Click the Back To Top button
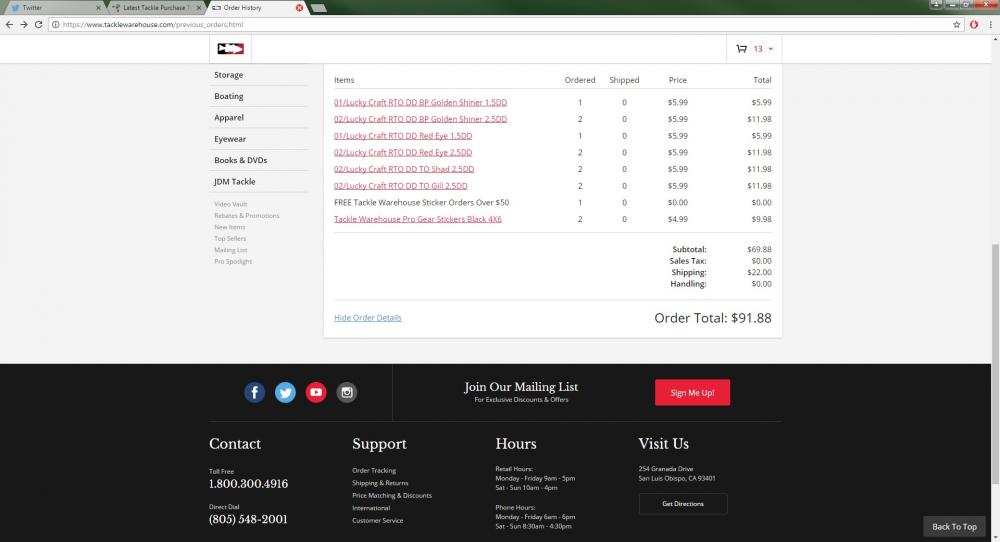This screenshot has width=1000, height=542. [x=954, y=527]
